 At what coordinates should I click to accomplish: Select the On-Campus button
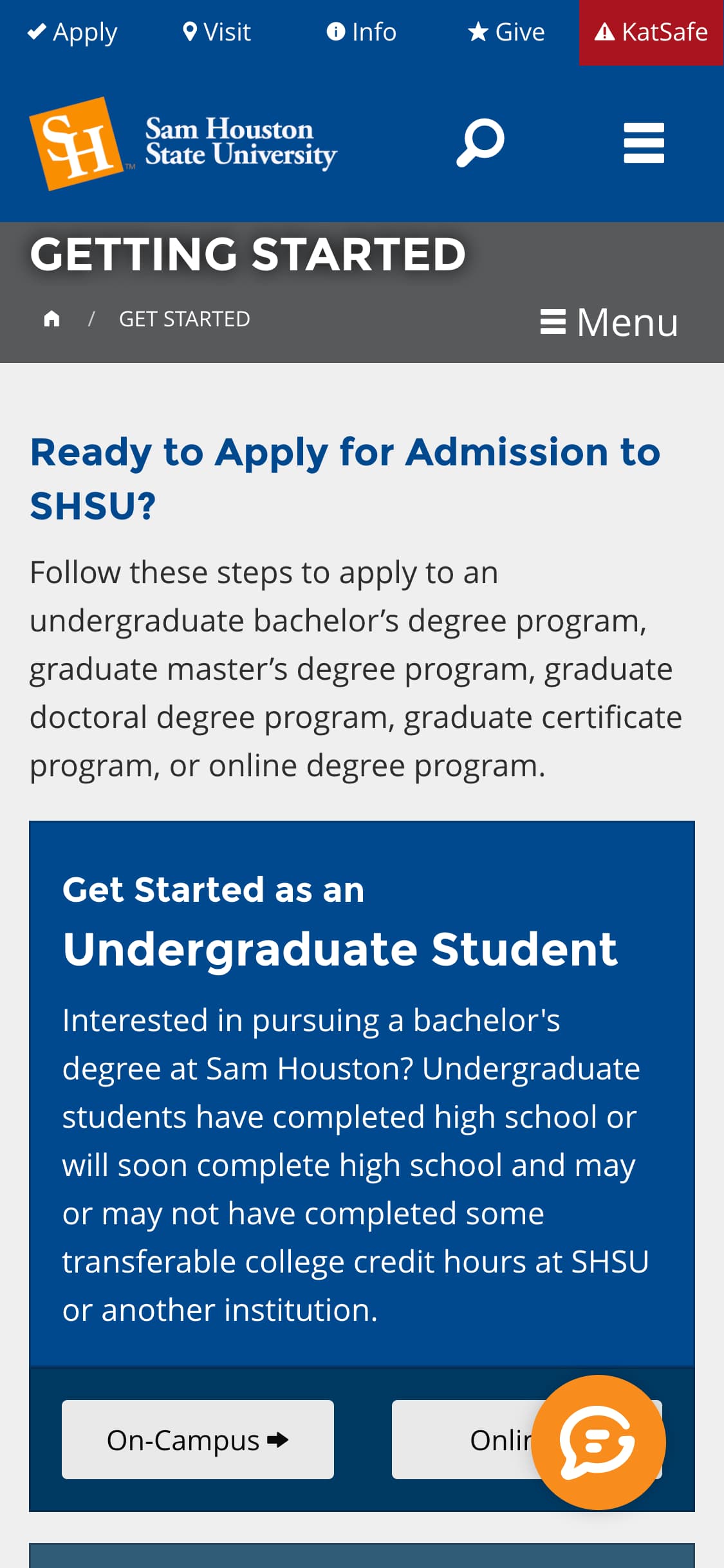198,1439
